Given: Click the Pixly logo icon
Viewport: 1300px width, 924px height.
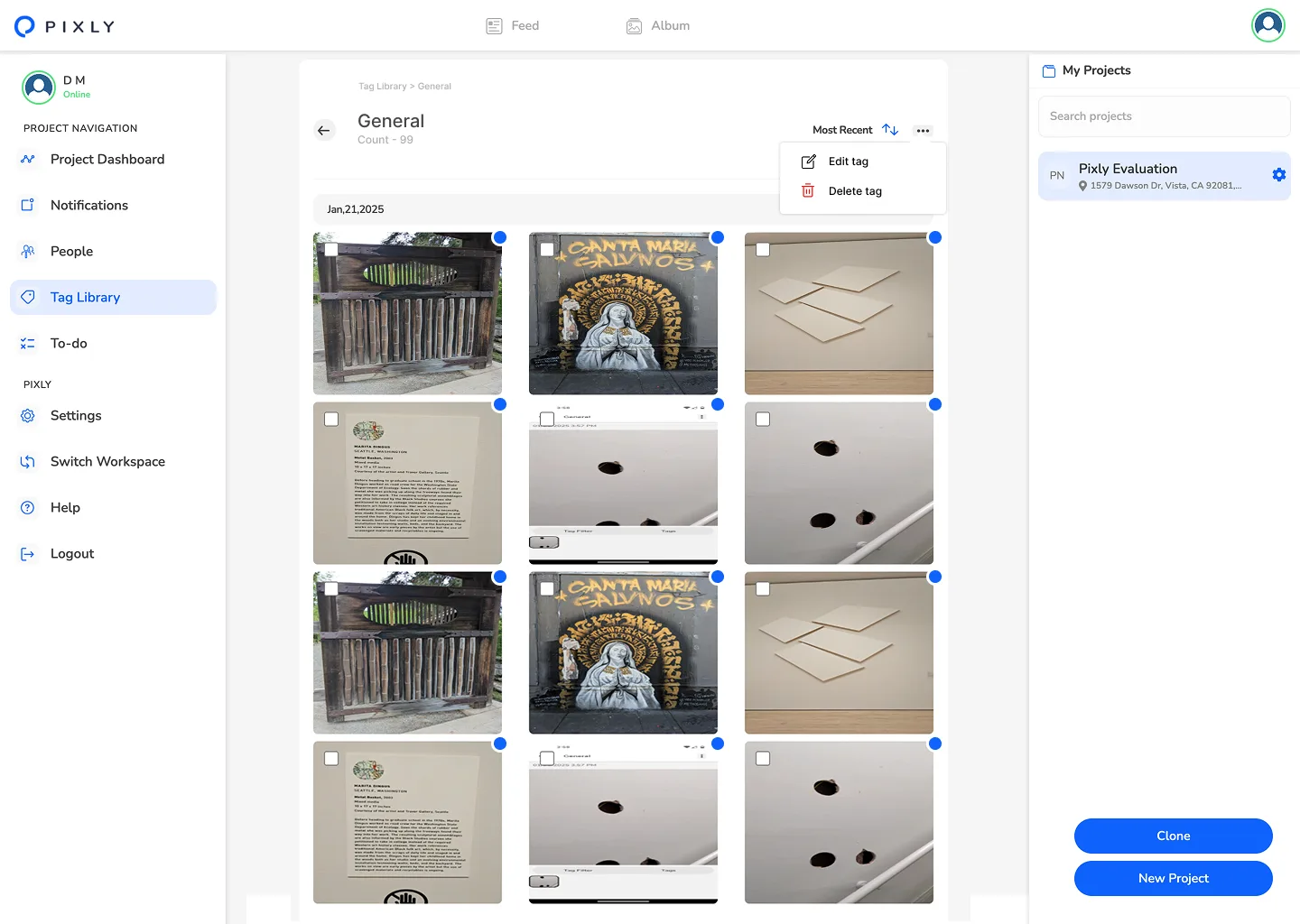Looking at the screenshot, I should [x=25, y=26].
